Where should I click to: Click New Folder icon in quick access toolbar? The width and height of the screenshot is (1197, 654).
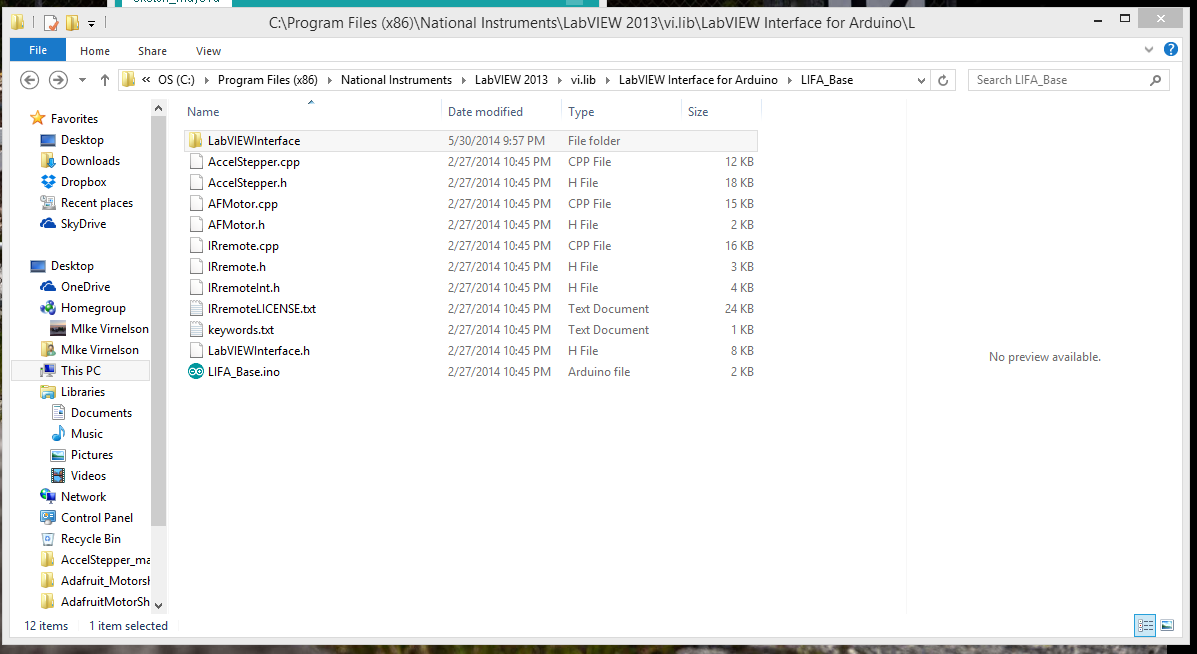72,23
